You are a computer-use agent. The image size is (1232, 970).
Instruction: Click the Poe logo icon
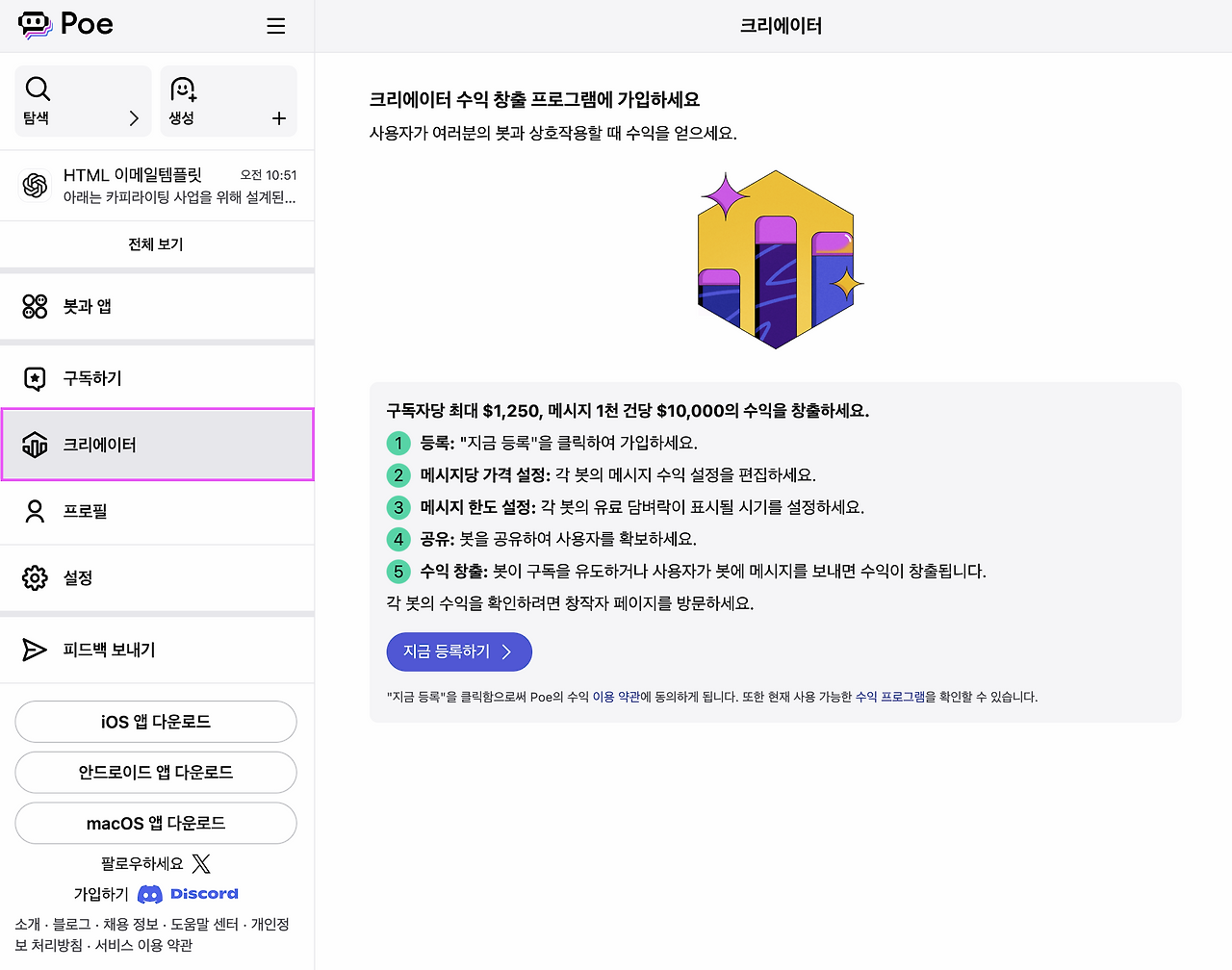point(36,25)
